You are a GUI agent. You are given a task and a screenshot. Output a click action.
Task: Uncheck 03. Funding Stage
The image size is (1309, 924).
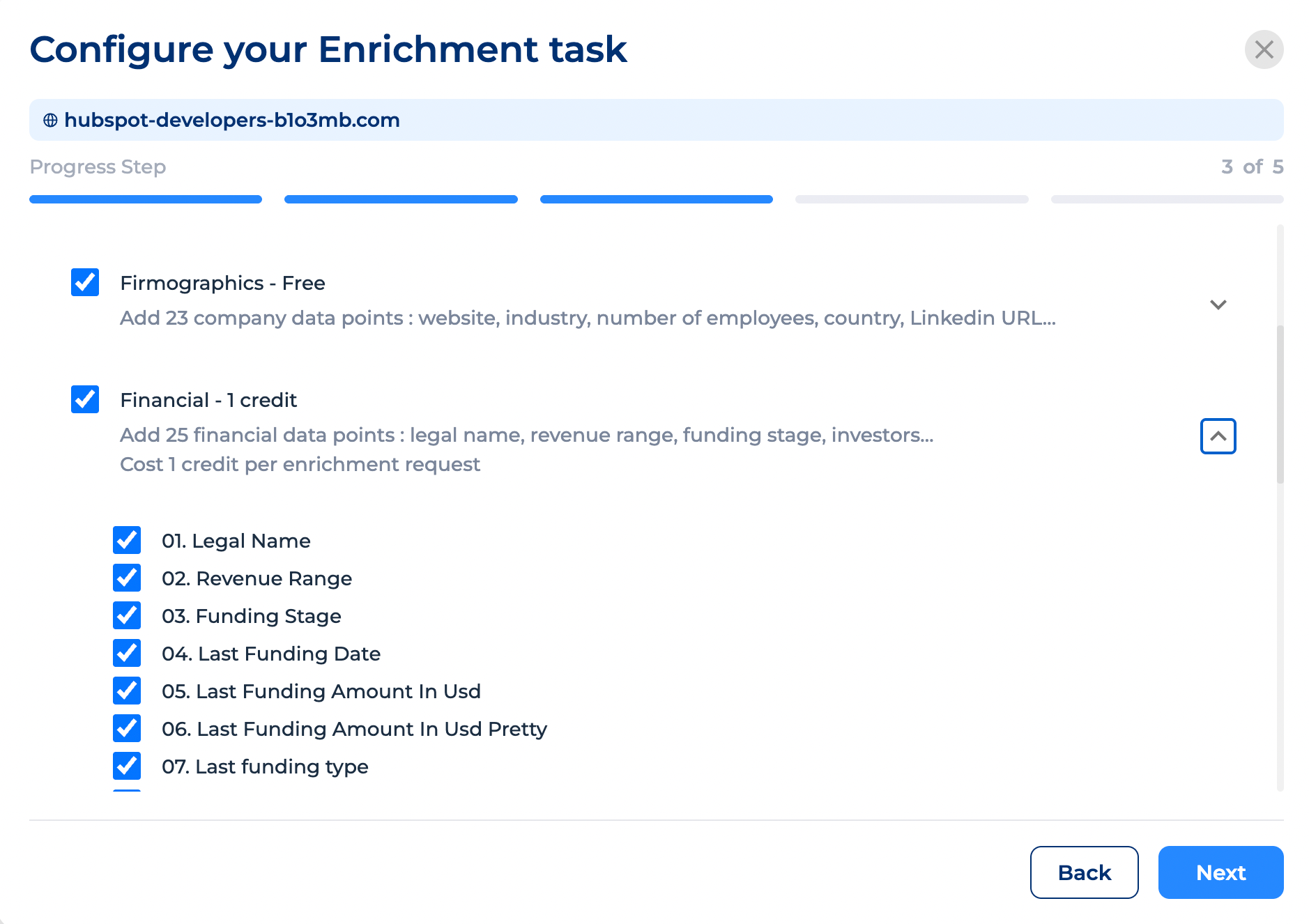(x=126, y=615)
